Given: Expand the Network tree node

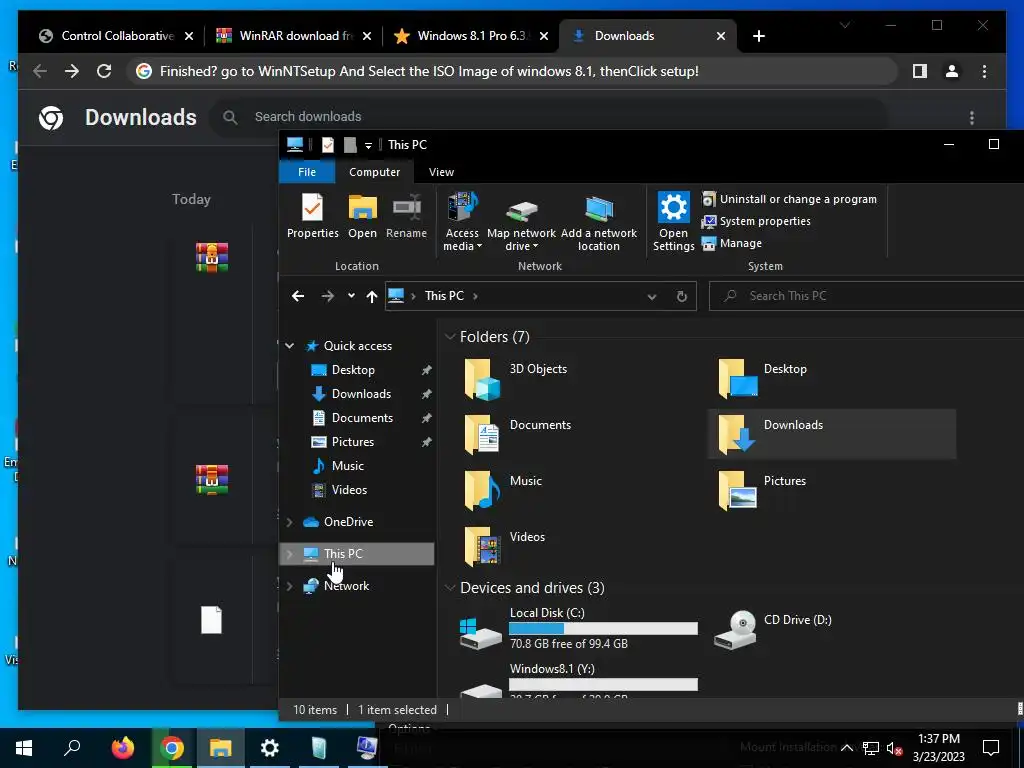Looking at the screenshot, I should (x=289, y=586).
